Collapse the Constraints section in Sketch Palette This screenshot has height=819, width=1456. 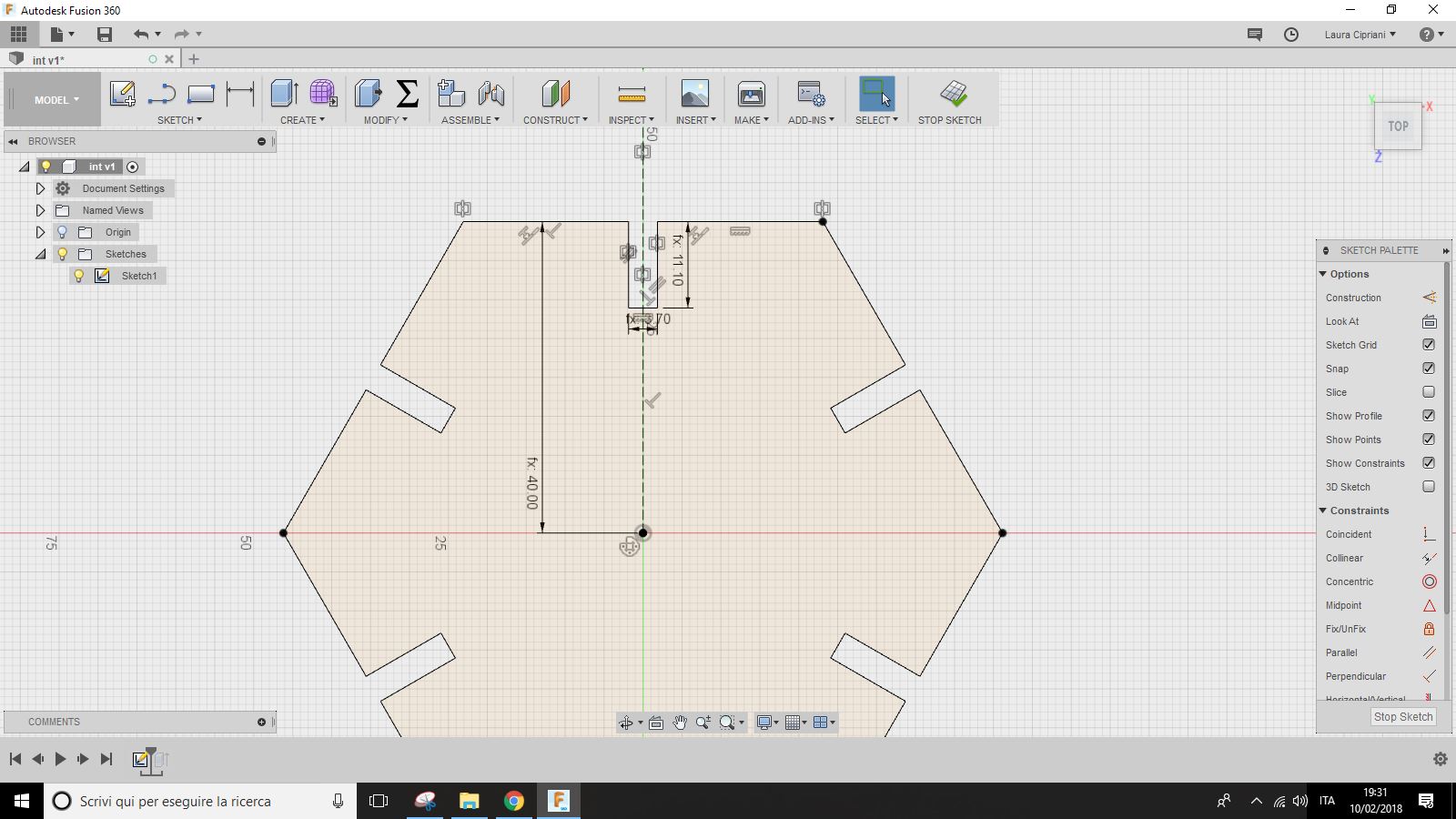coord(1323,511)
